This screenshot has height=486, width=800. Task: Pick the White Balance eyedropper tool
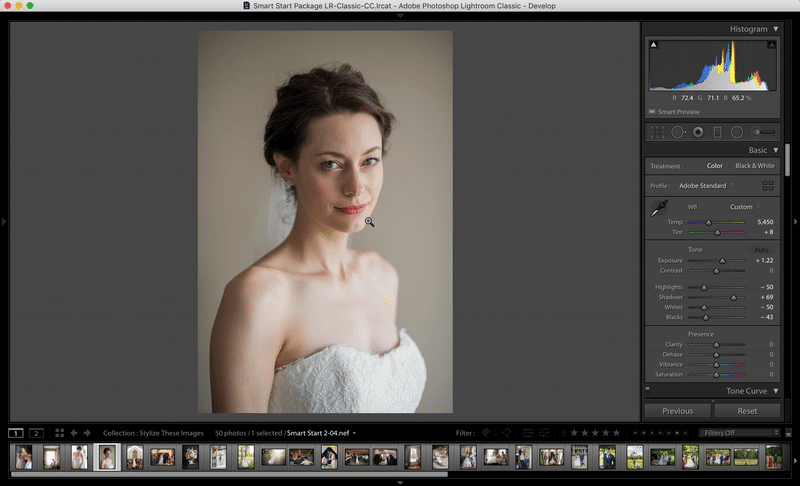click(x=659, y=209)
